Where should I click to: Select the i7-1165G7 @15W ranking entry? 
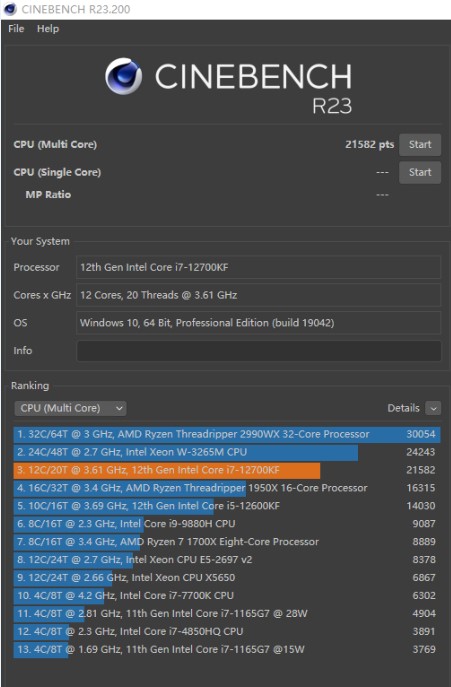click(x=227, y=649)
